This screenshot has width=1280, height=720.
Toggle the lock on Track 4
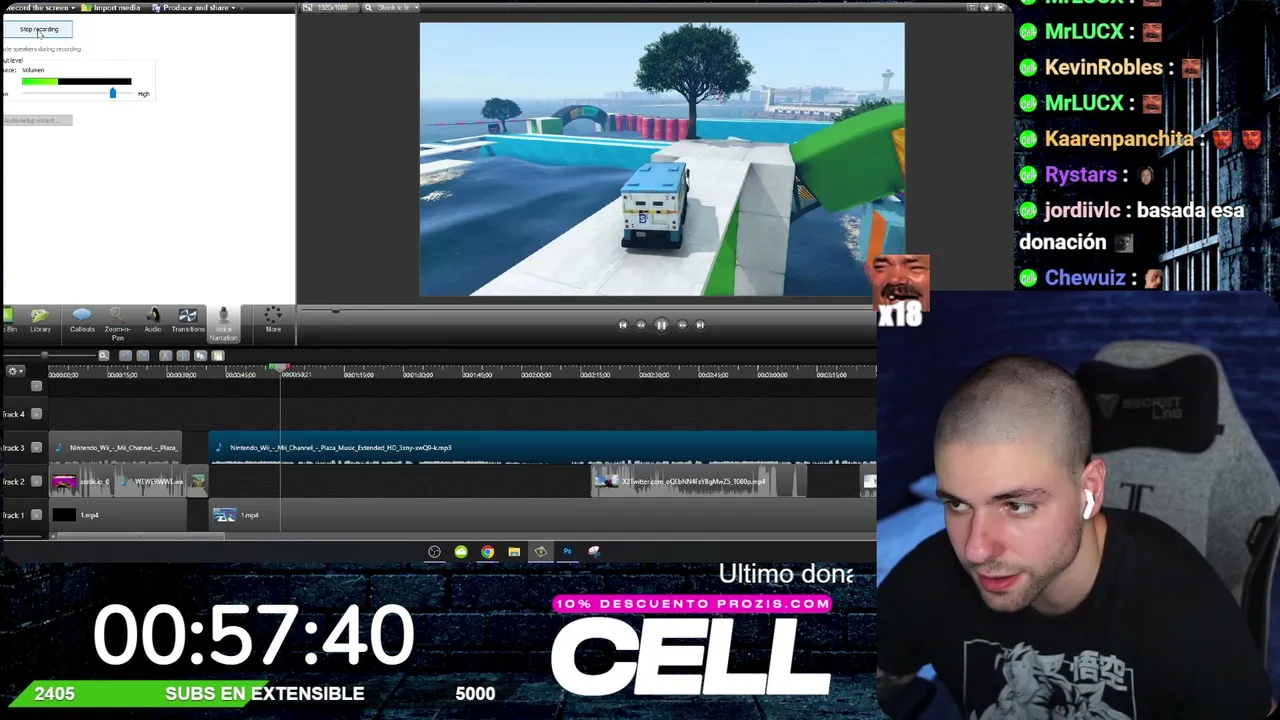pos(37,414)
